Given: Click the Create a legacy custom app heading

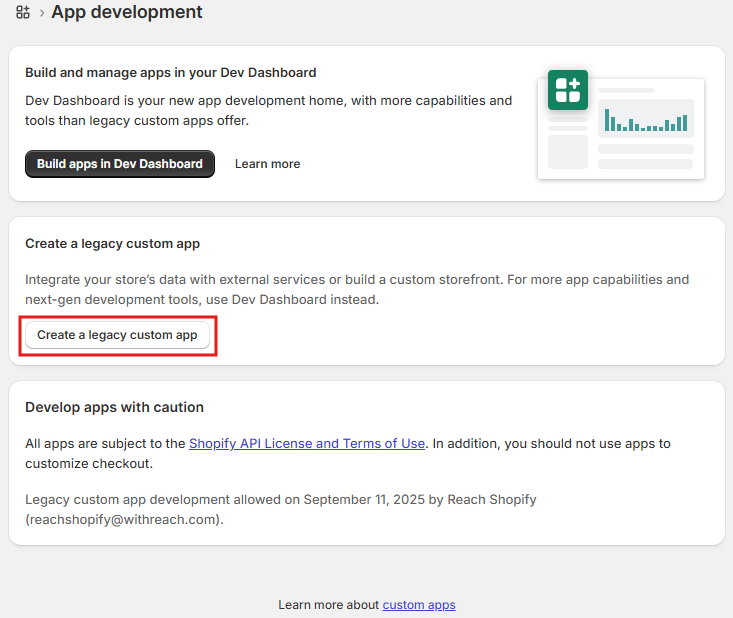Looking at the screenshot, I should 113,244.
